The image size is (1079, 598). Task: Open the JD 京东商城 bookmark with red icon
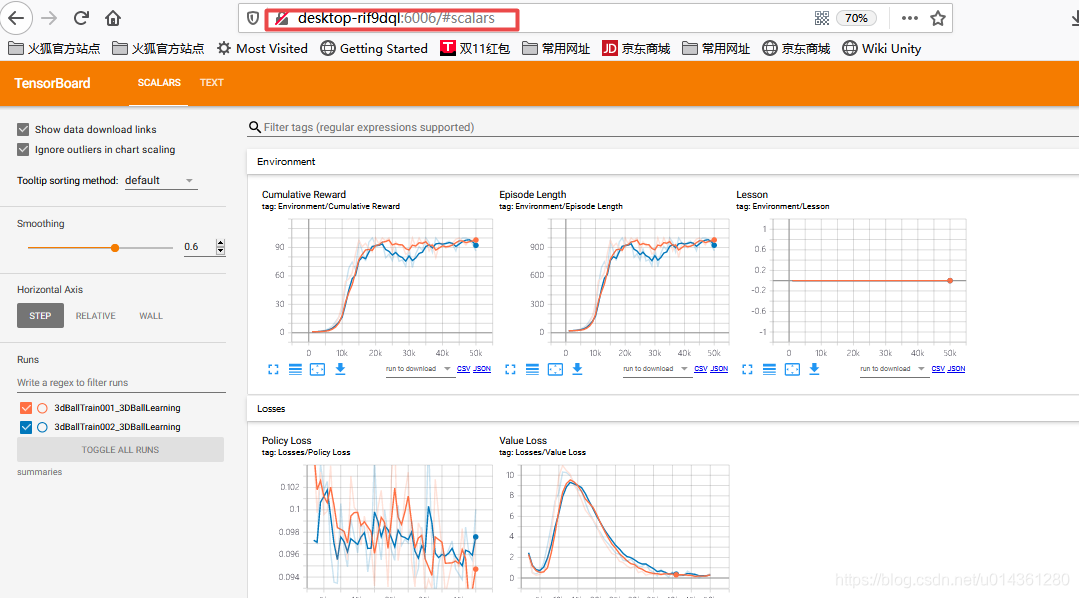(x=636, y=48)
